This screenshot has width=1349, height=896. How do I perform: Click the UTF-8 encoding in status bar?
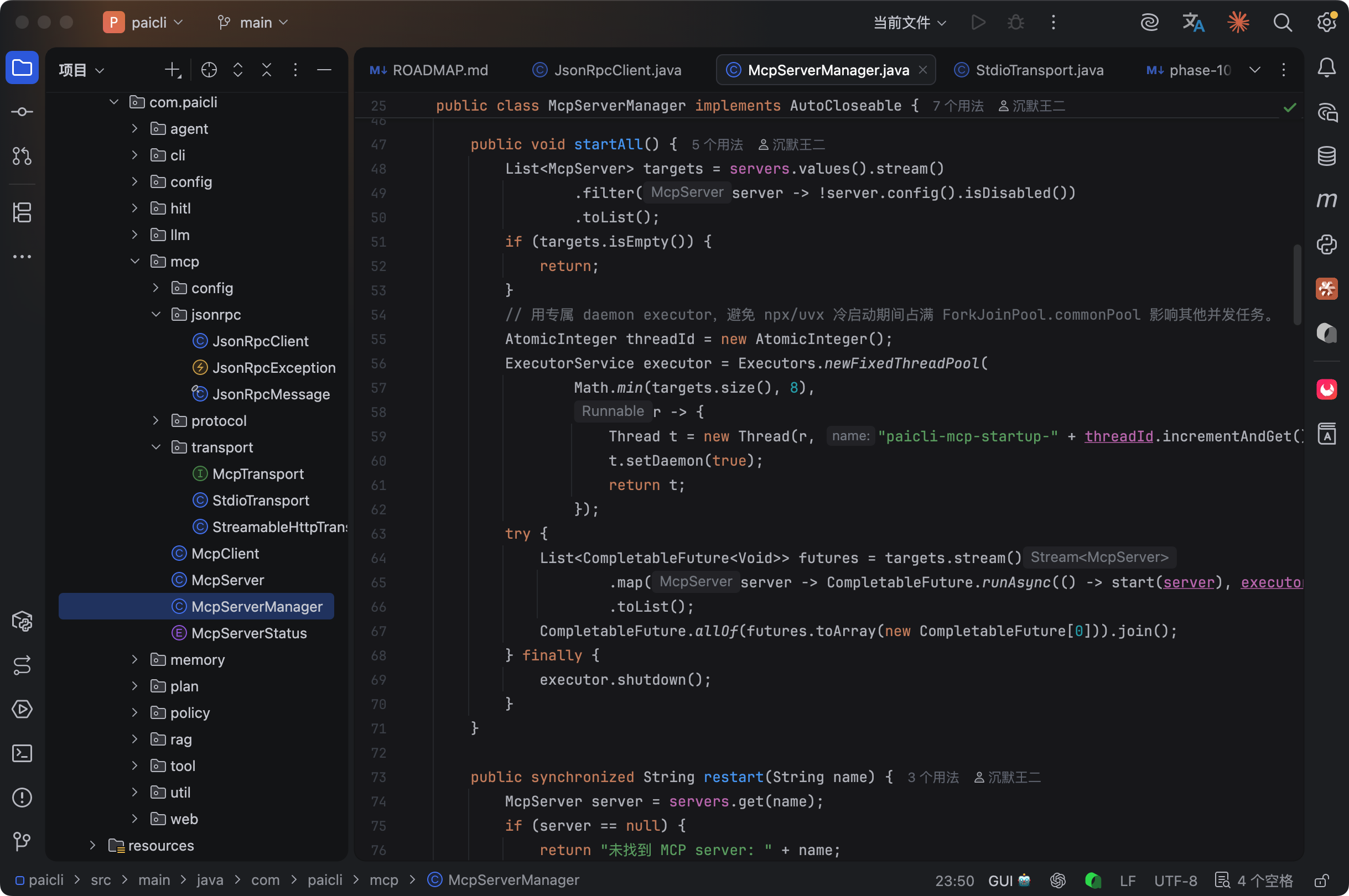[1175, 881]
